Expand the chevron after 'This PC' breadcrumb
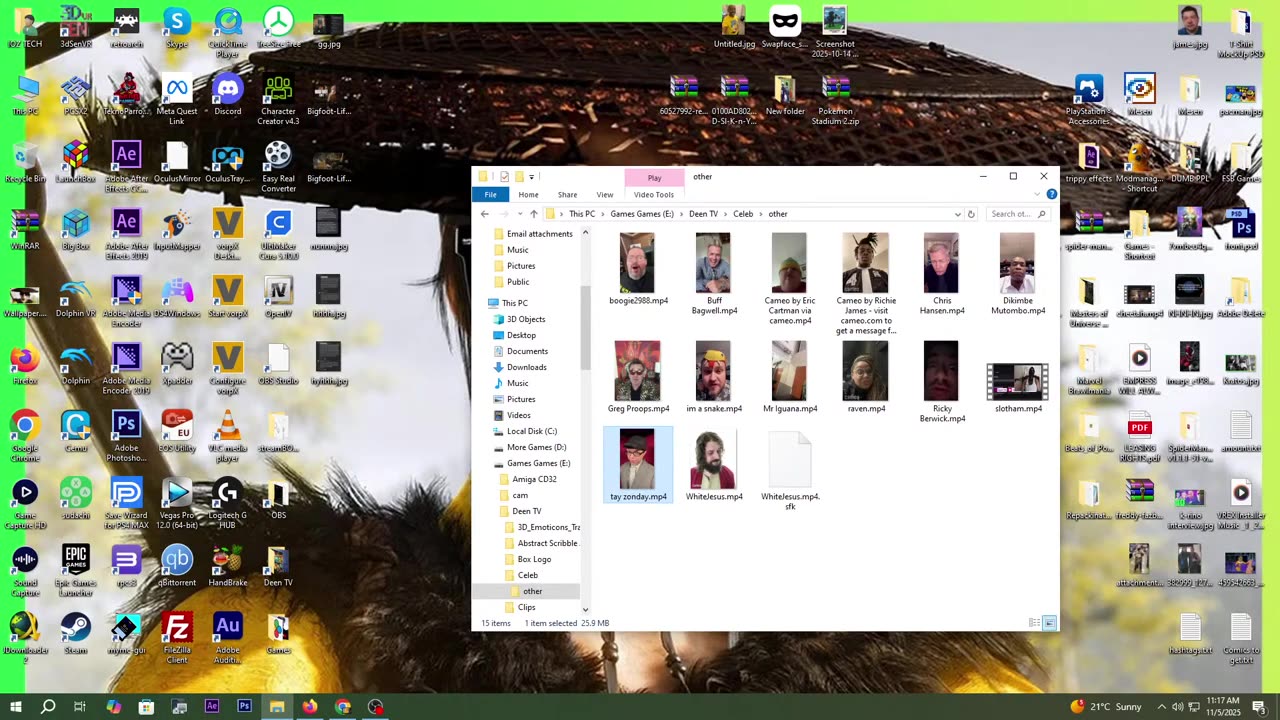This screenshot has width=1280, height=720. (x=603, y=214)
